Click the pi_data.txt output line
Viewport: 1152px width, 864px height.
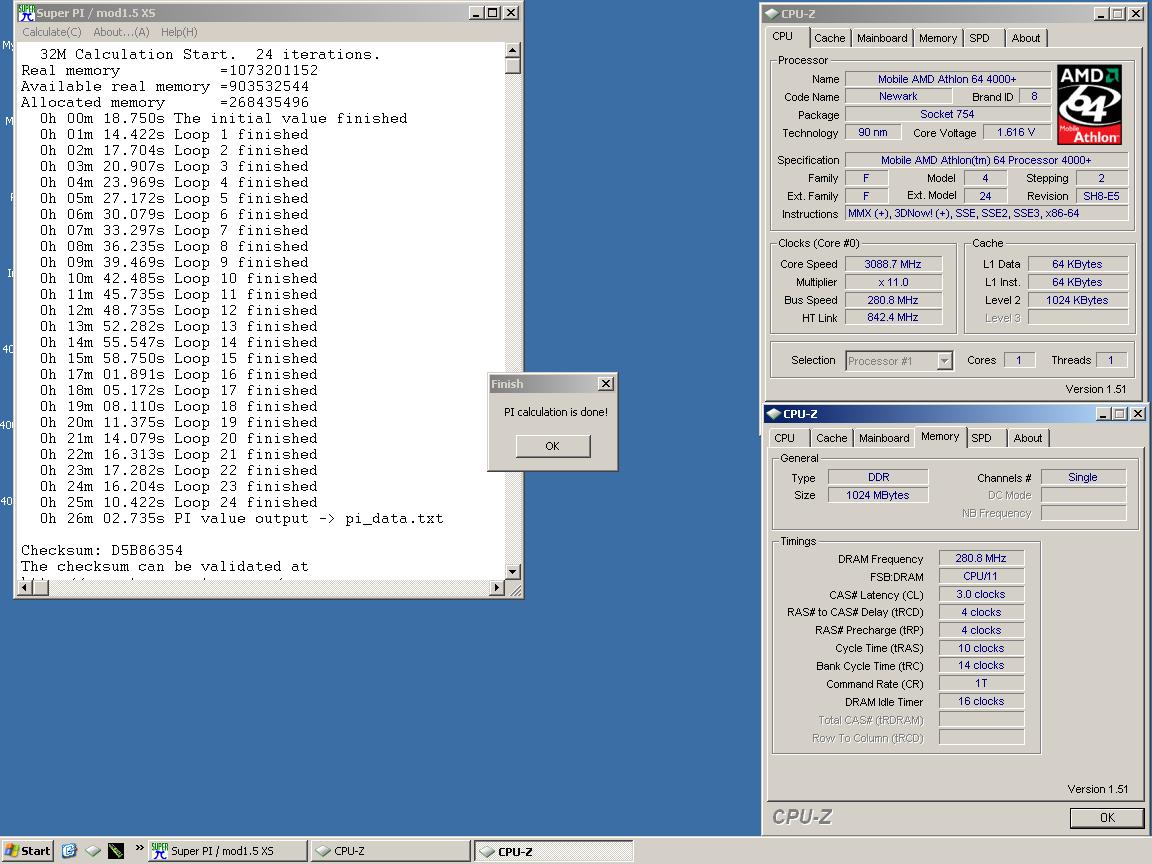tap(242, 519)
